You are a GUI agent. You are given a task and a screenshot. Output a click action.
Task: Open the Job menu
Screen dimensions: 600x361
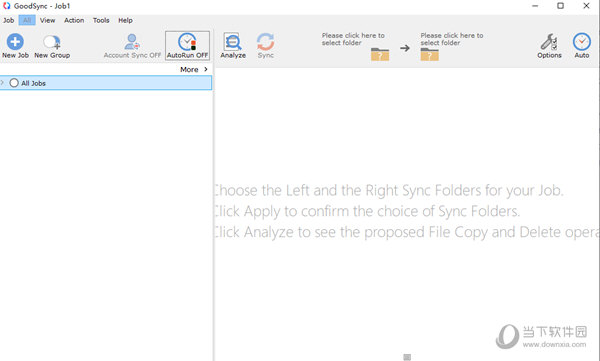click(8, 20)
